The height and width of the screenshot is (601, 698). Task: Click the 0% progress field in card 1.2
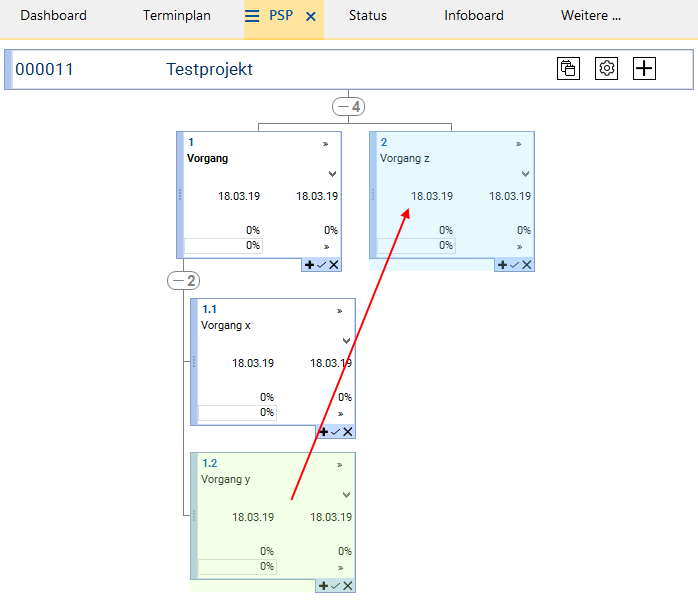(x=238, y=567)
